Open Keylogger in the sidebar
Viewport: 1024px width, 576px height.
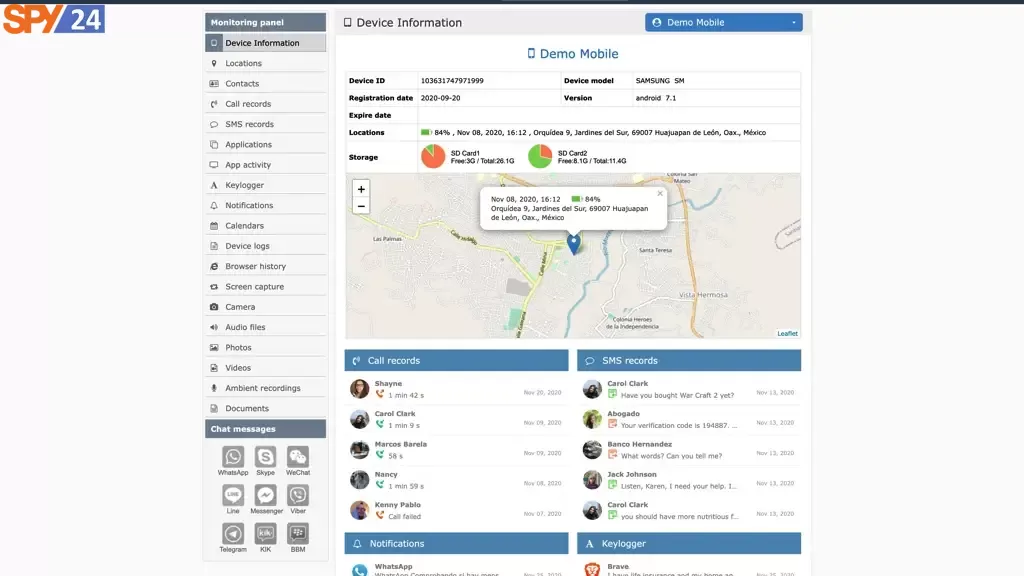click(265, 185)
